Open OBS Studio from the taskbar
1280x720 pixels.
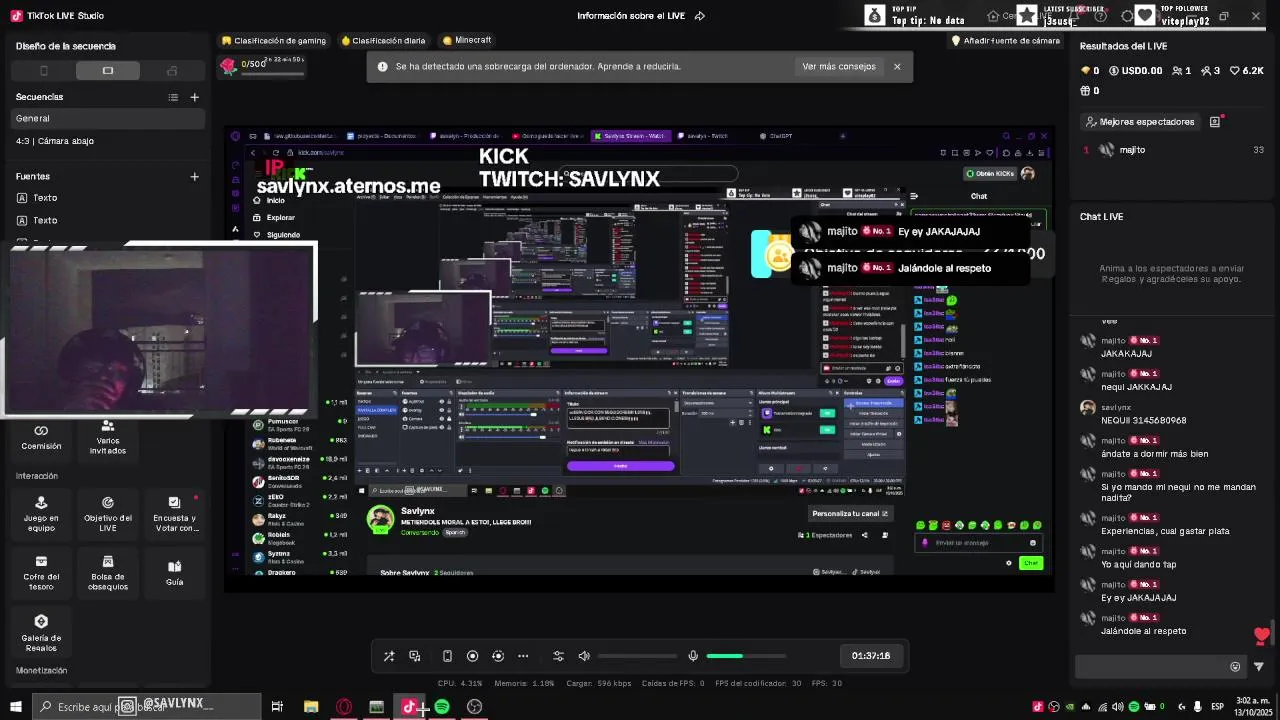(475, 707)
